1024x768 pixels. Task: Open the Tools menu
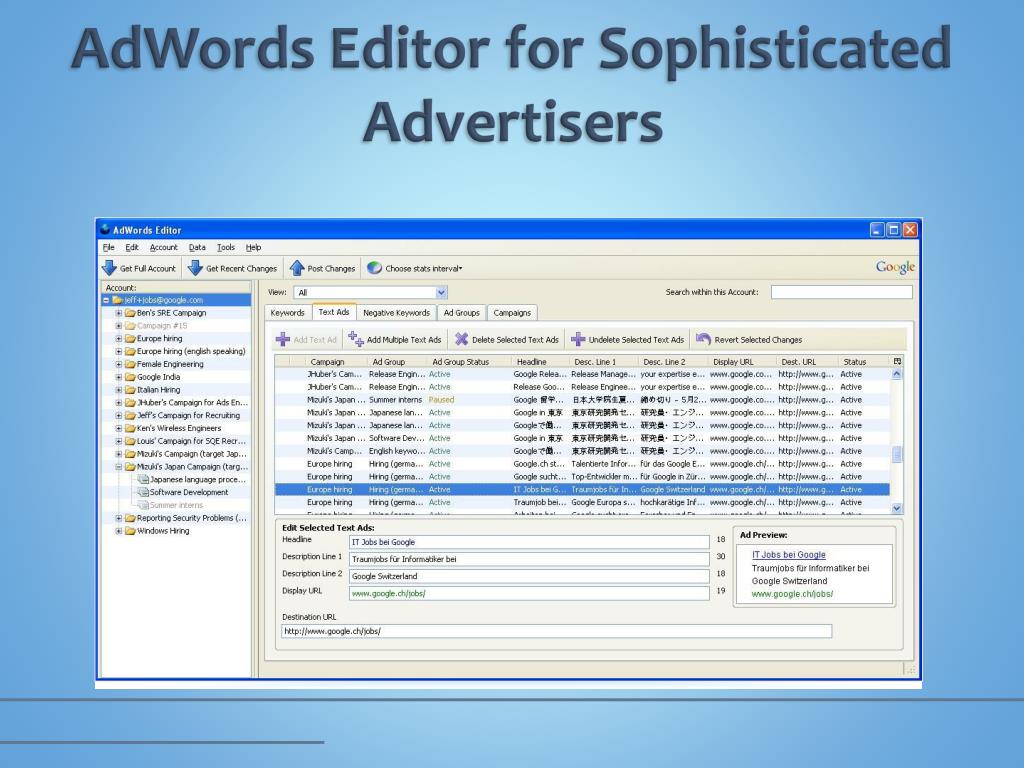[226, 248]
